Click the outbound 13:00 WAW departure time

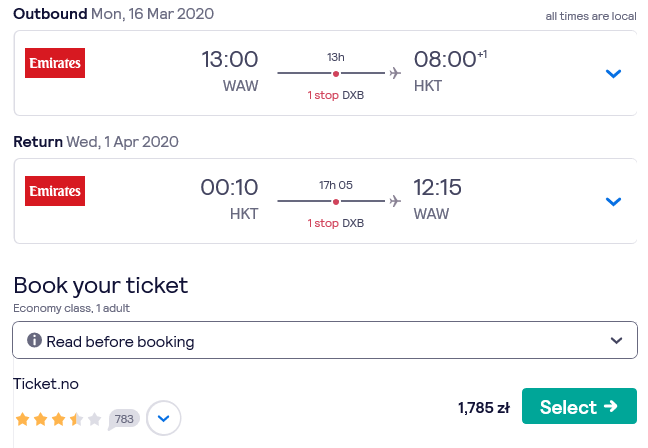230,71
